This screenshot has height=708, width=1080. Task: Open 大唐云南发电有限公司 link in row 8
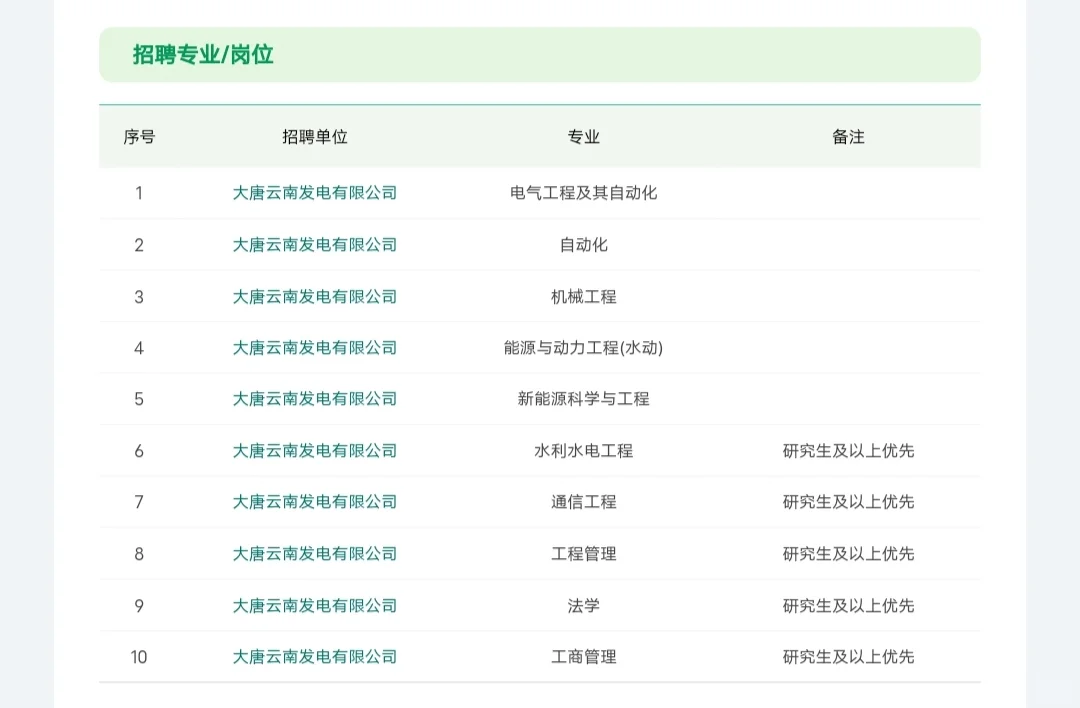(x=315, y=554)
